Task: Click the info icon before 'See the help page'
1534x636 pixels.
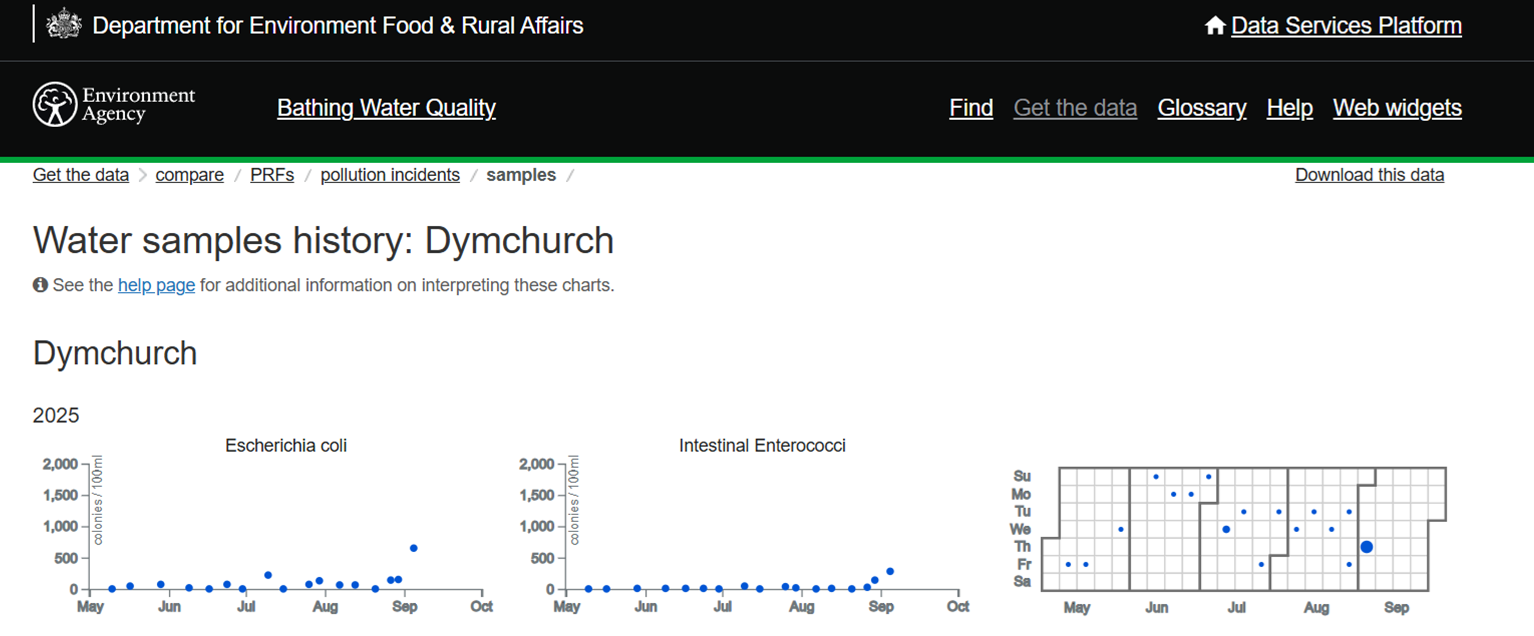Action: pyautogui.click(x=40, y=285)
